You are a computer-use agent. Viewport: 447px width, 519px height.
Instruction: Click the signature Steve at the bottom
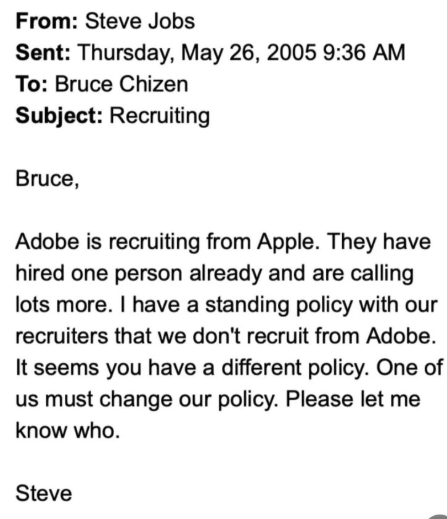pos(44,493)
